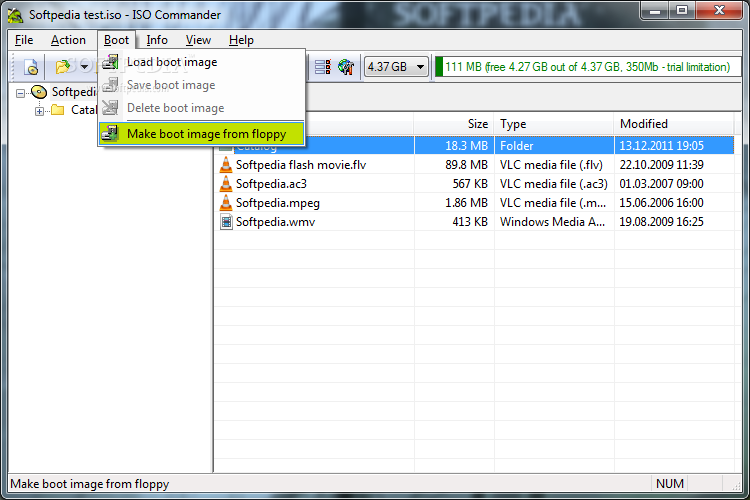The image size is (750, 500).
Task: Open the View menu
Action: coord(198,40)
